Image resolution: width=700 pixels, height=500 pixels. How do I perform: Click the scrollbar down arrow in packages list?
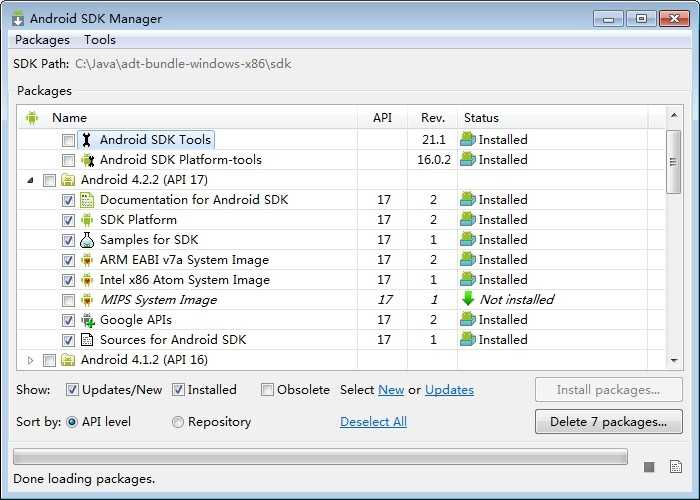pos(674,360)
